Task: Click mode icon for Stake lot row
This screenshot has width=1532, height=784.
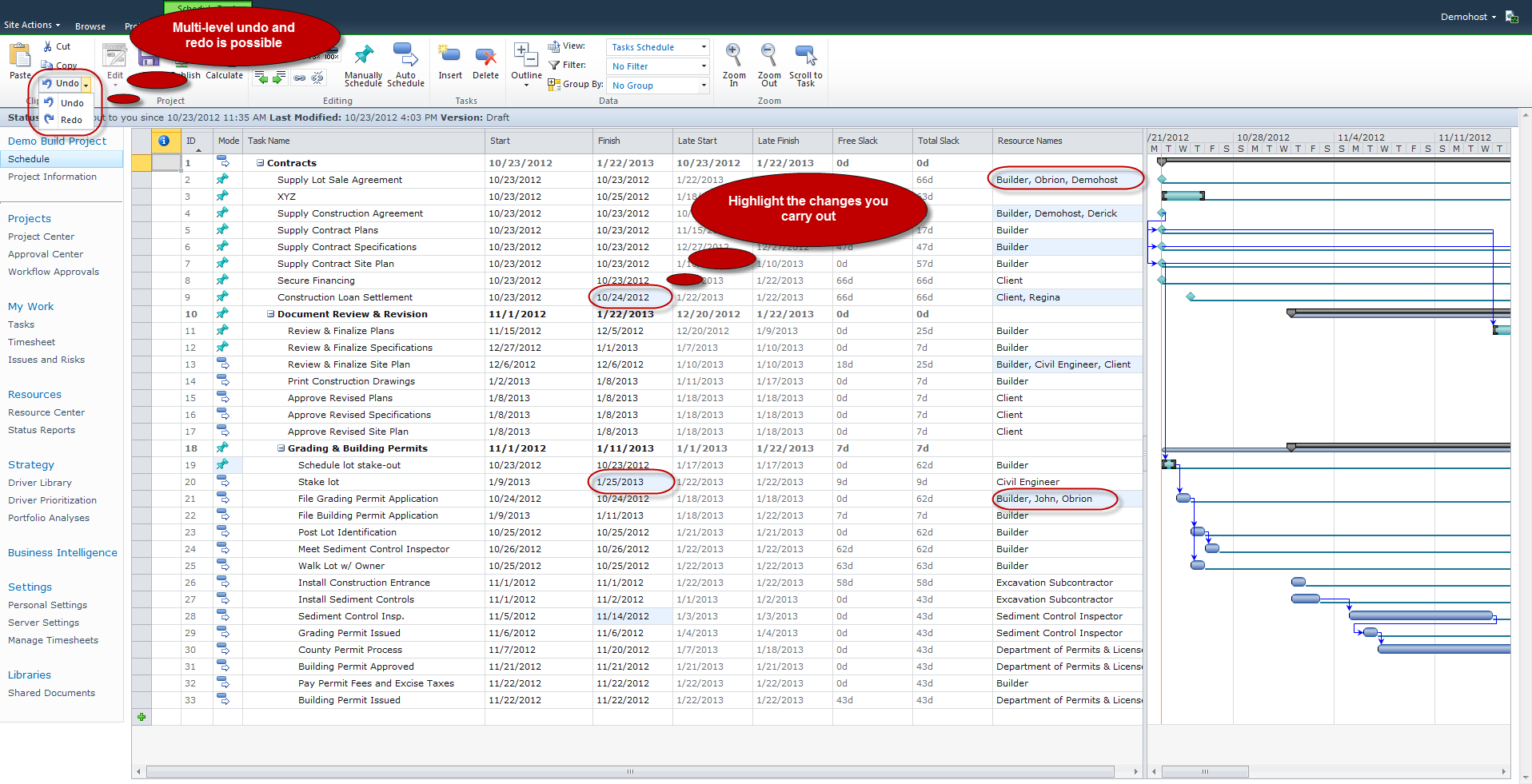Action: pos(222,481)
